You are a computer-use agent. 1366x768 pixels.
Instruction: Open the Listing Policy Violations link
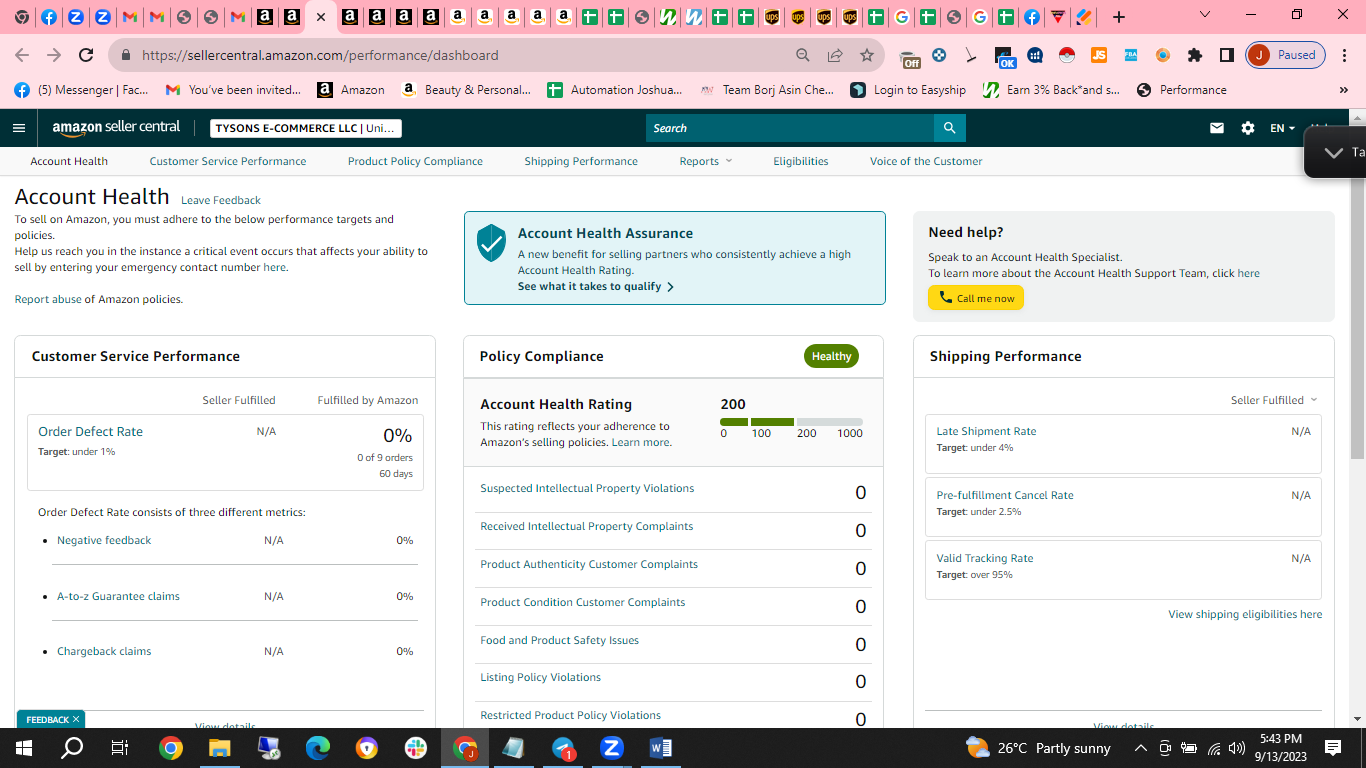540,677
